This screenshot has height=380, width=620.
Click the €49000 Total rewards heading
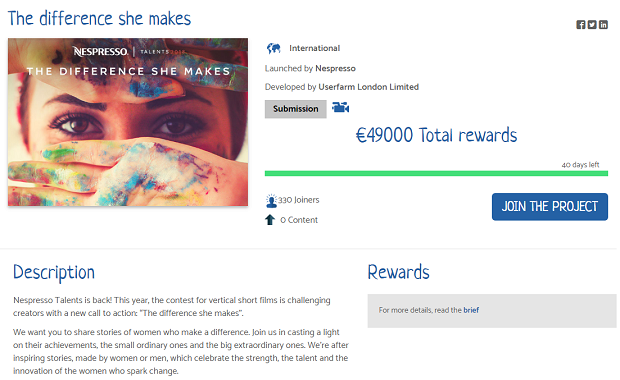[x=436, y=135]
